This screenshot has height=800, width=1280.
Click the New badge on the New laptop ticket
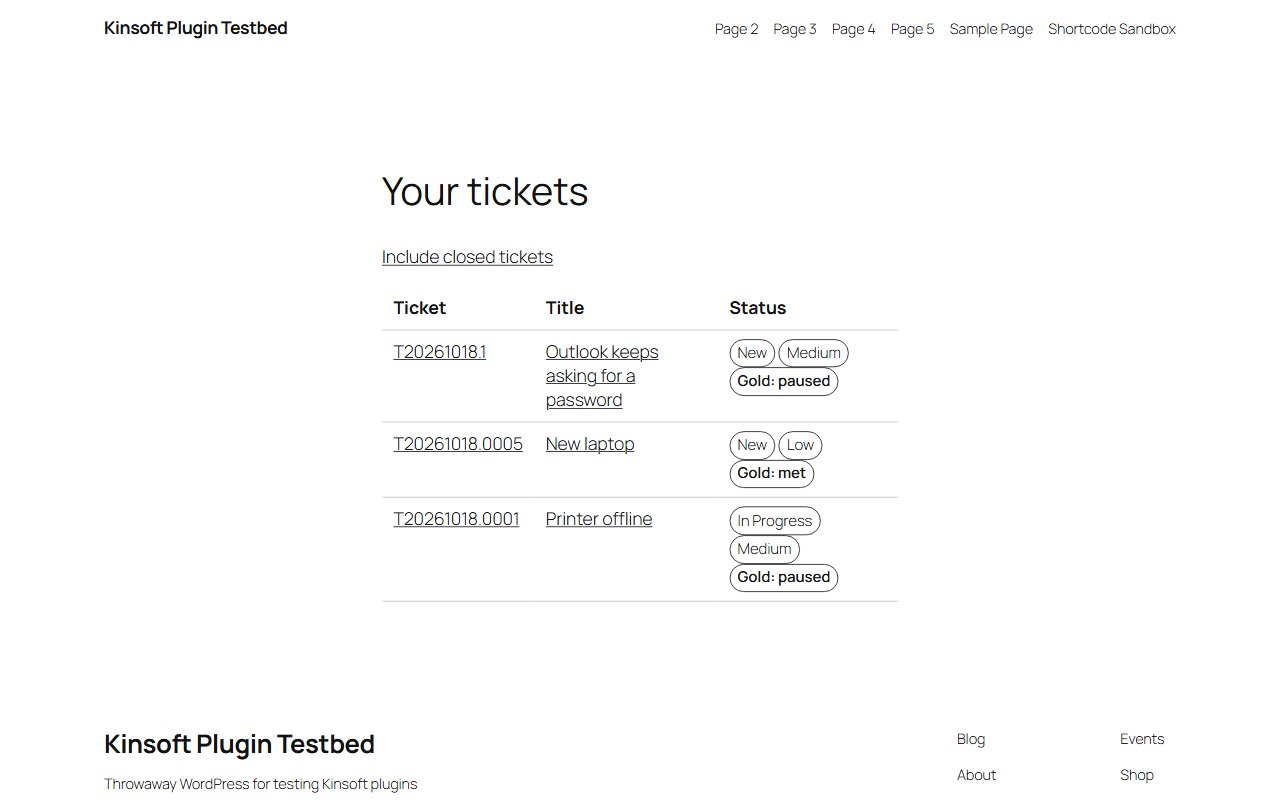pyautogui.click(x=752, y=445)
